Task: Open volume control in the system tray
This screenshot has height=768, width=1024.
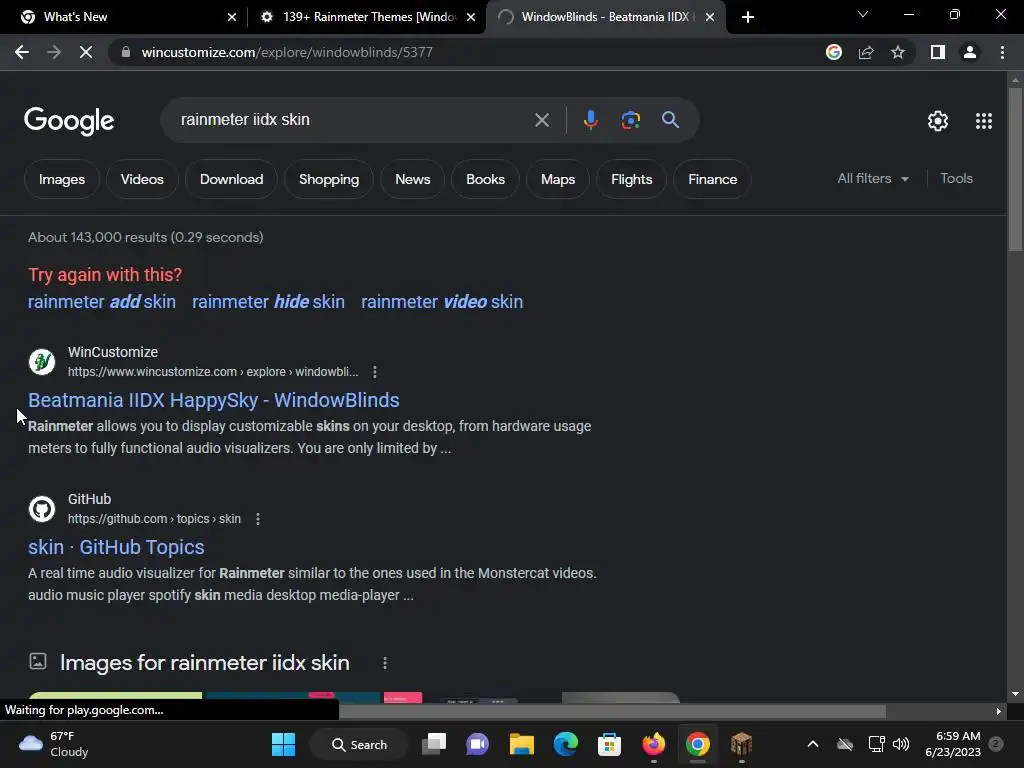Action: (901, 744)
